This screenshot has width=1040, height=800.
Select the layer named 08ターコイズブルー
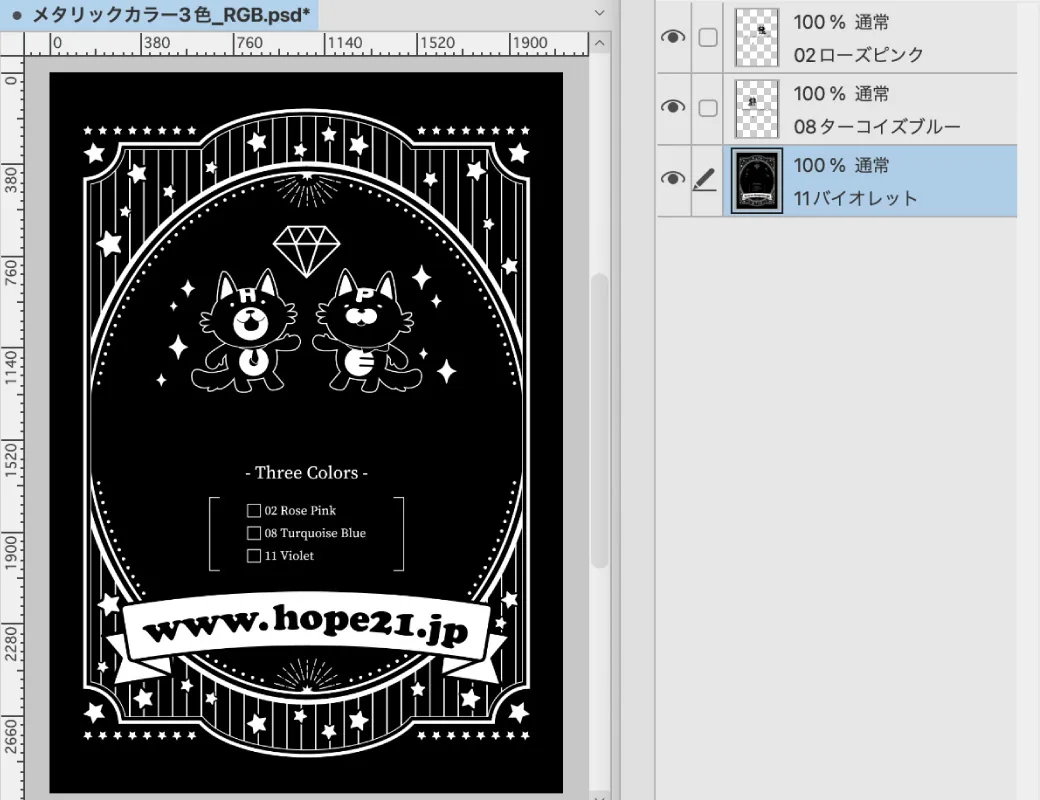tap(876, 126)
